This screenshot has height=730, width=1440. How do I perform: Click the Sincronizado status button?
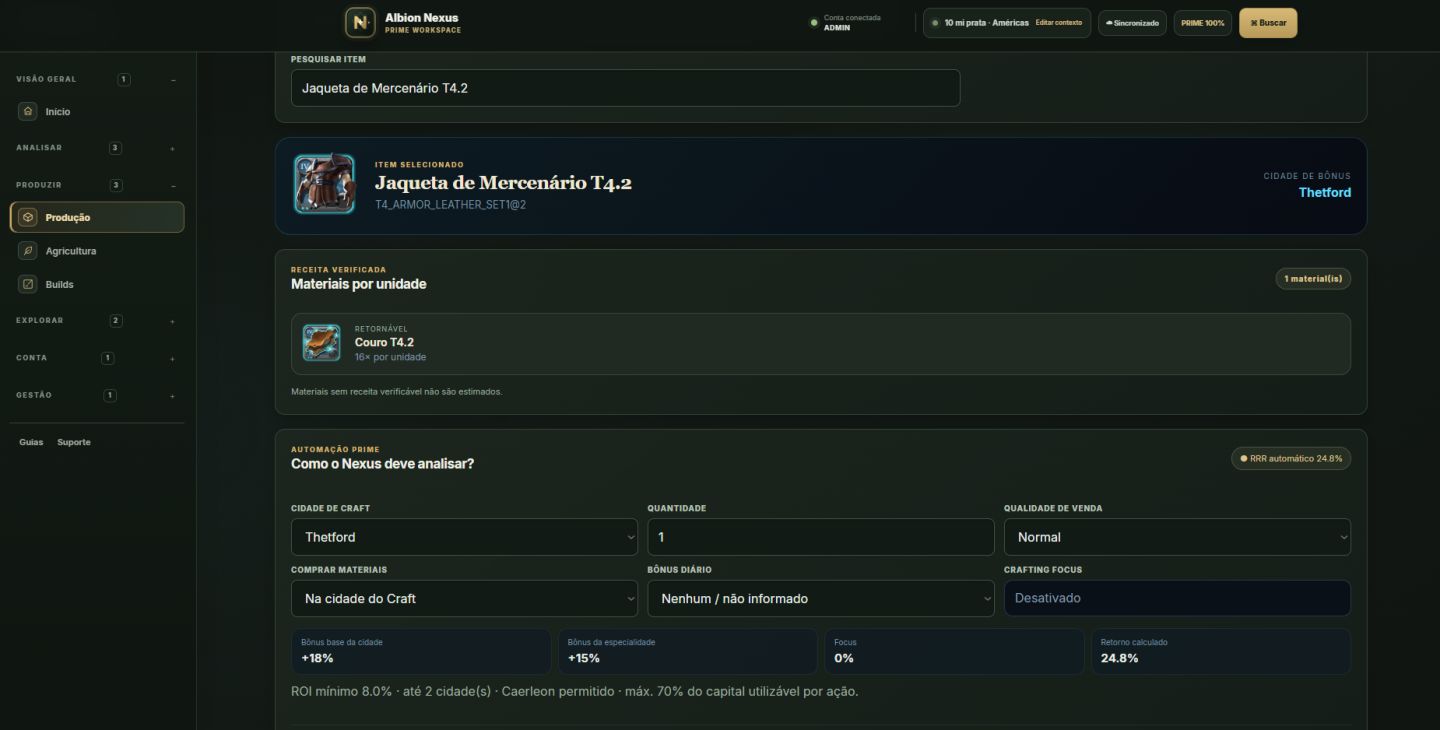[x=1132, y=23]
